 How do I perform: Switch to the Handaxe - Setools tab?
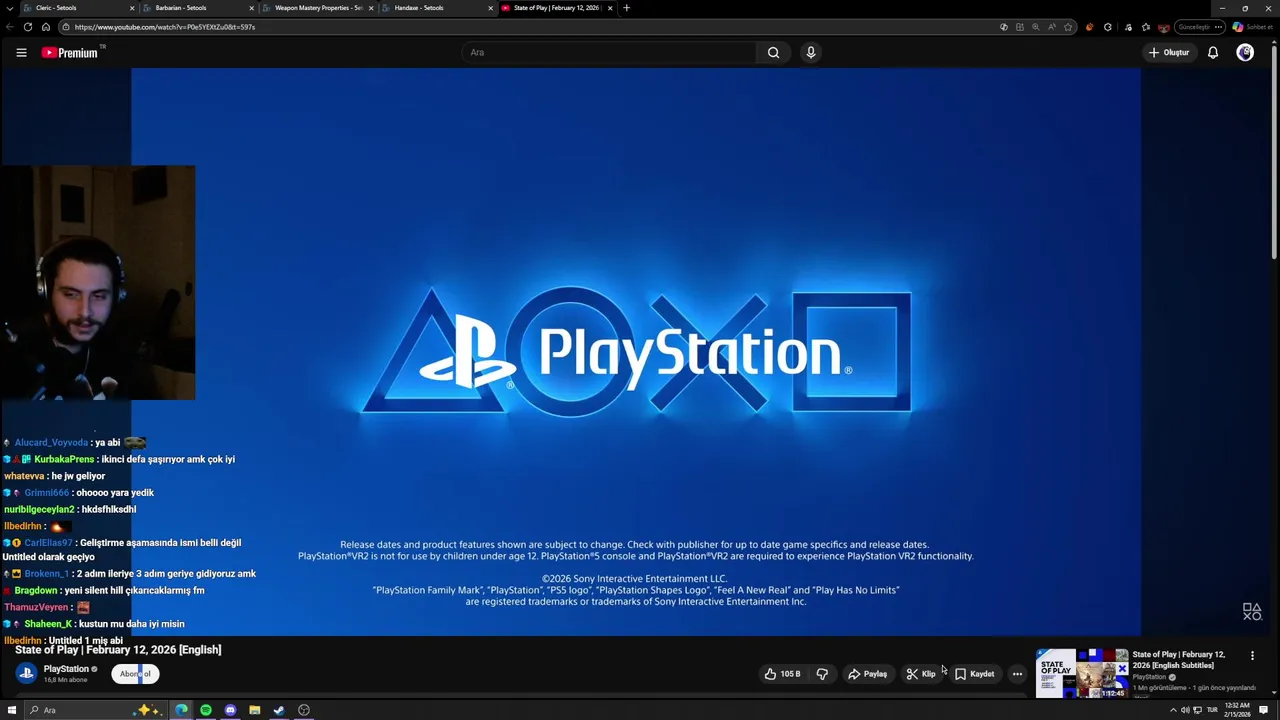[x=438, y=8]
